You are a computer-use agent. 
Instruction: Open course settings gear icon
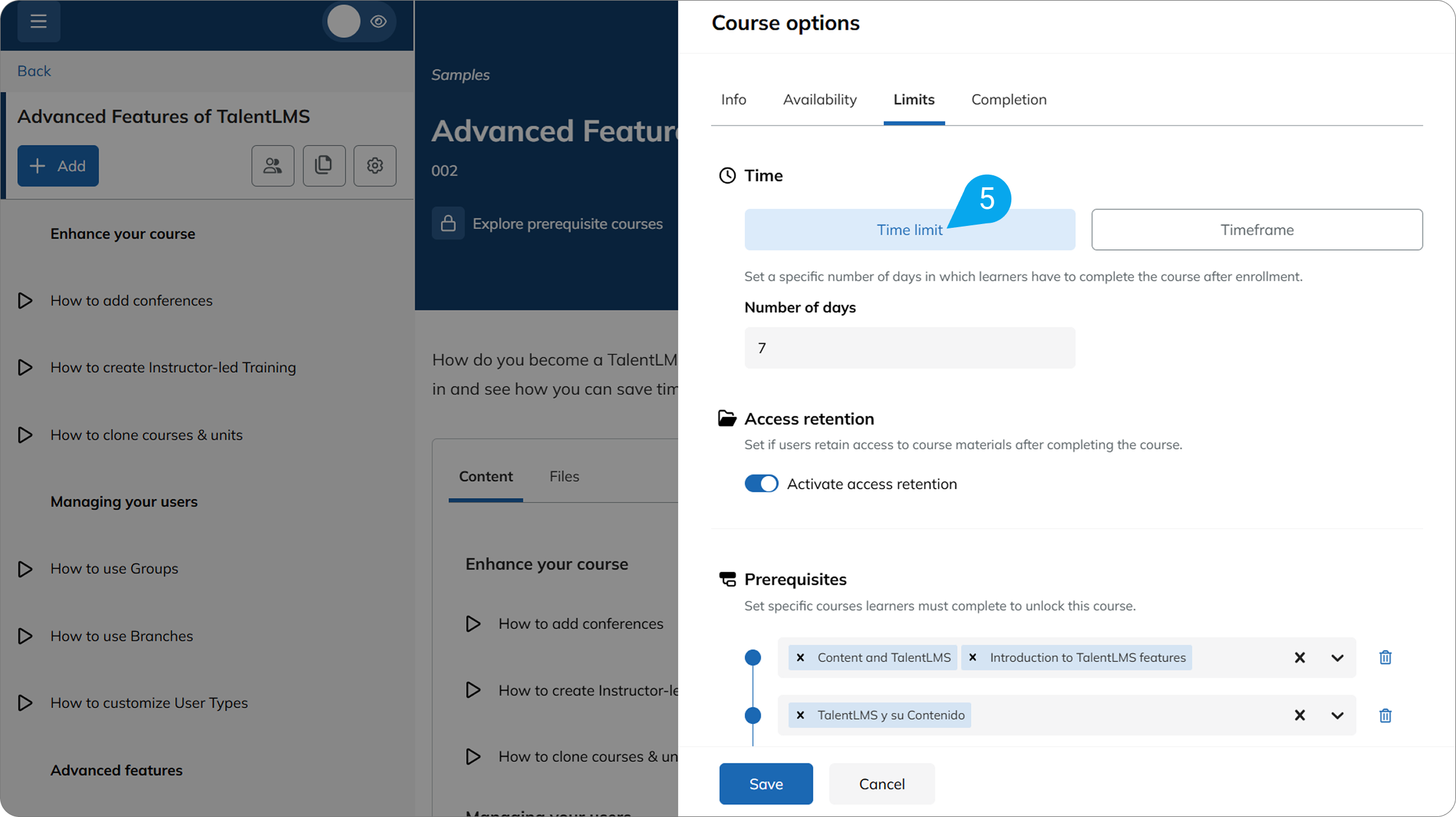pyautogui.click(x=375, y=166)
